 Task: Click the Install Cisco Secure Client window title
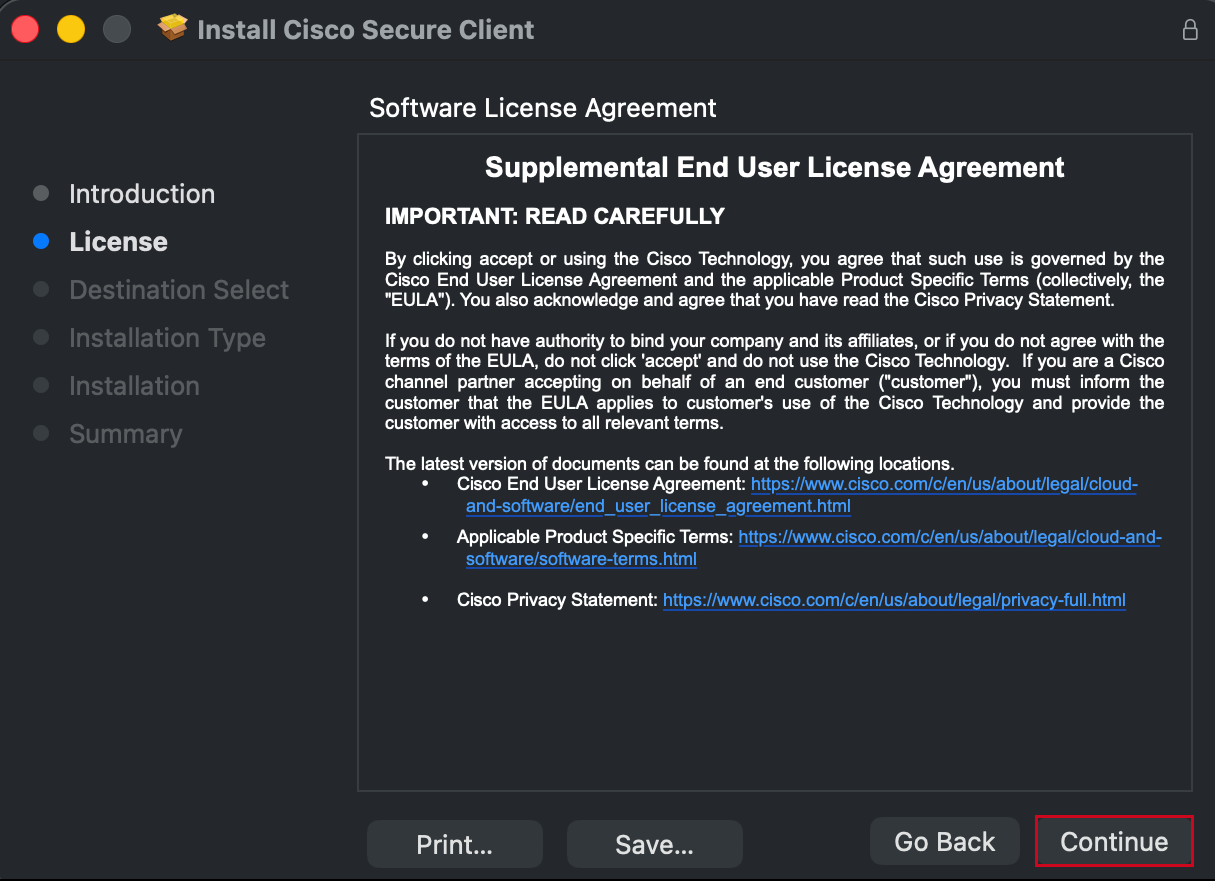point(366,30)
